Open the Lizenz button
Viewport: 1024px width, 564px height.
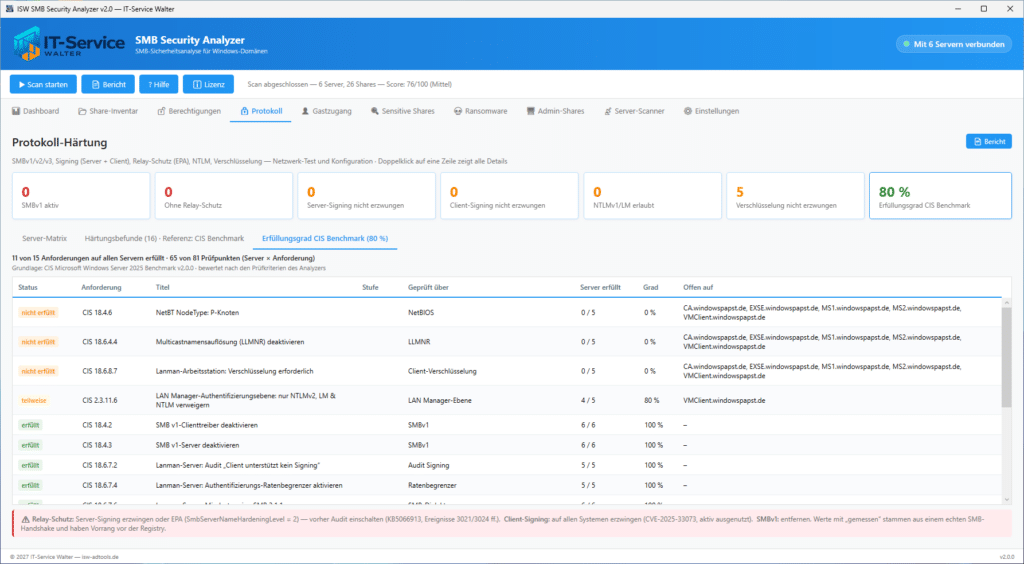click(208, 84)
